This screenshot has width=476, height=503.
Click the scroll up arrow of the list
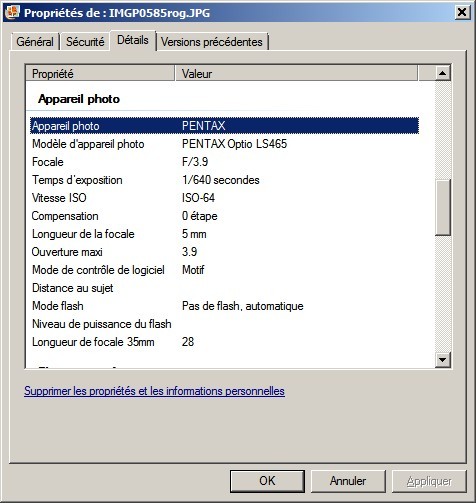click(443, 73)
